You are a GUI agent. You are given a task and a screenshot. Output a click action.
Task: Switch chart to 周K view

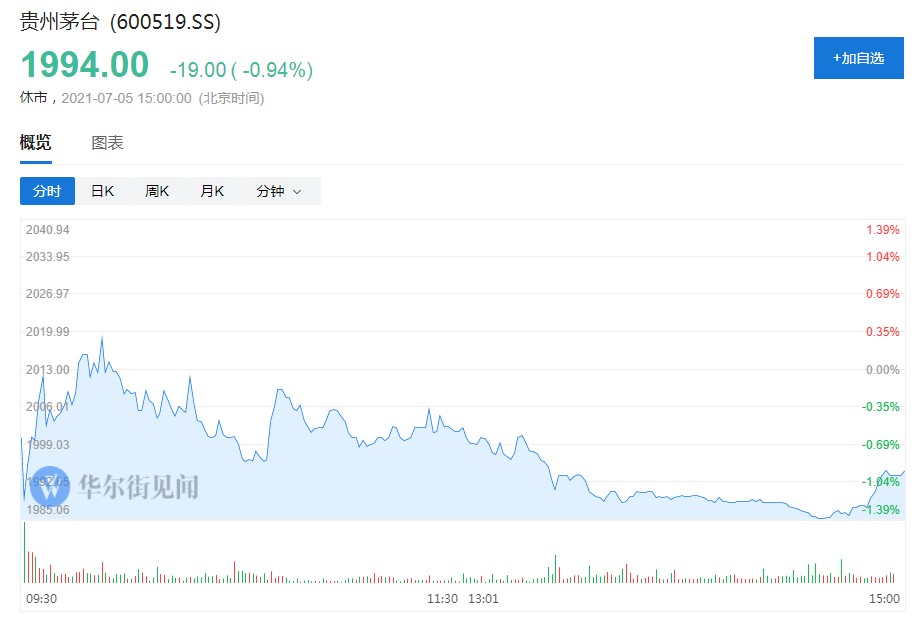[157, 191]
